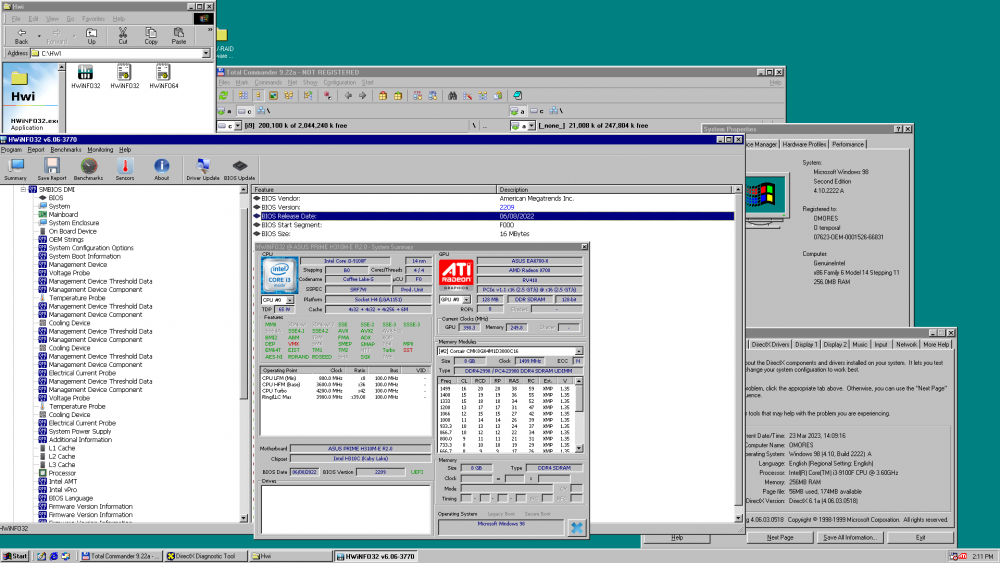Select Processor tree item
This screenshot has height=563, width=1000.
click(x=62, y=473)
